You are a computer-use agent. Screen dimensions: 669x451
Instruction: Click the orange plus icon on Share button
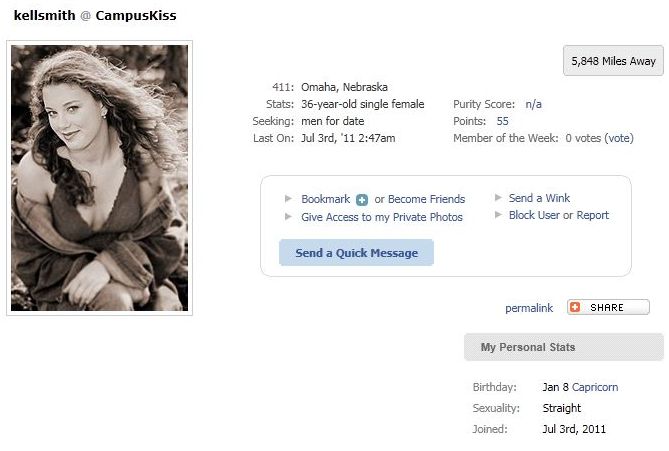(575, 307)
